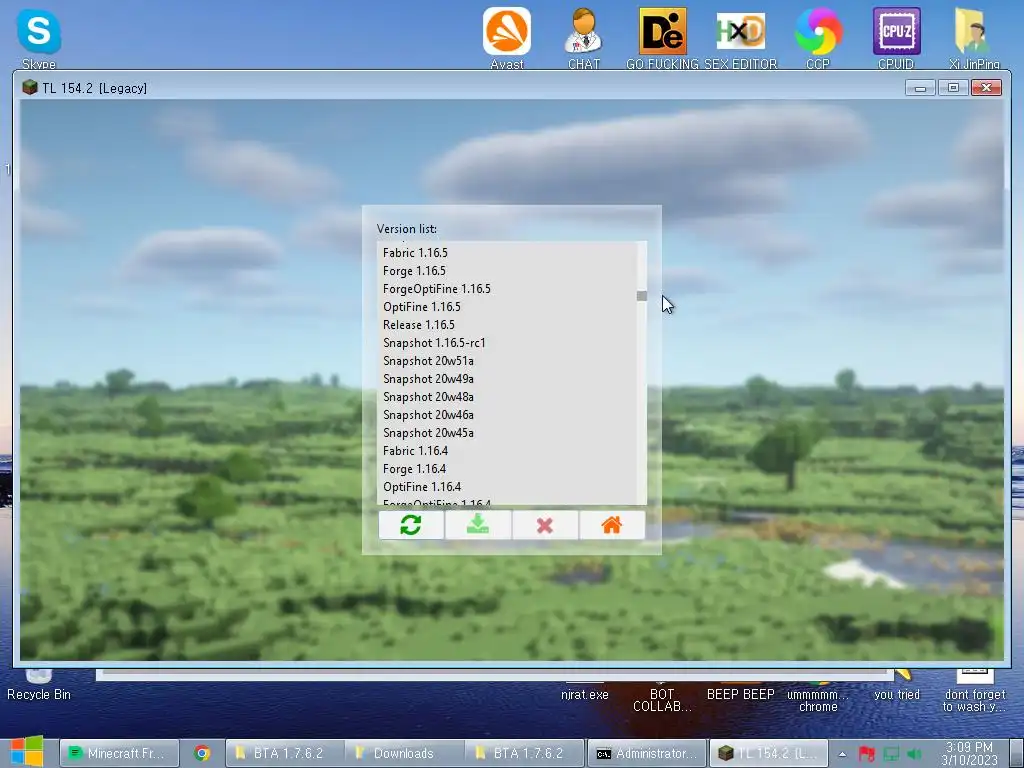Select Snapshot 20w48a entry
The width and height of the screenshot is (1024, 768).
click(507, 396)
